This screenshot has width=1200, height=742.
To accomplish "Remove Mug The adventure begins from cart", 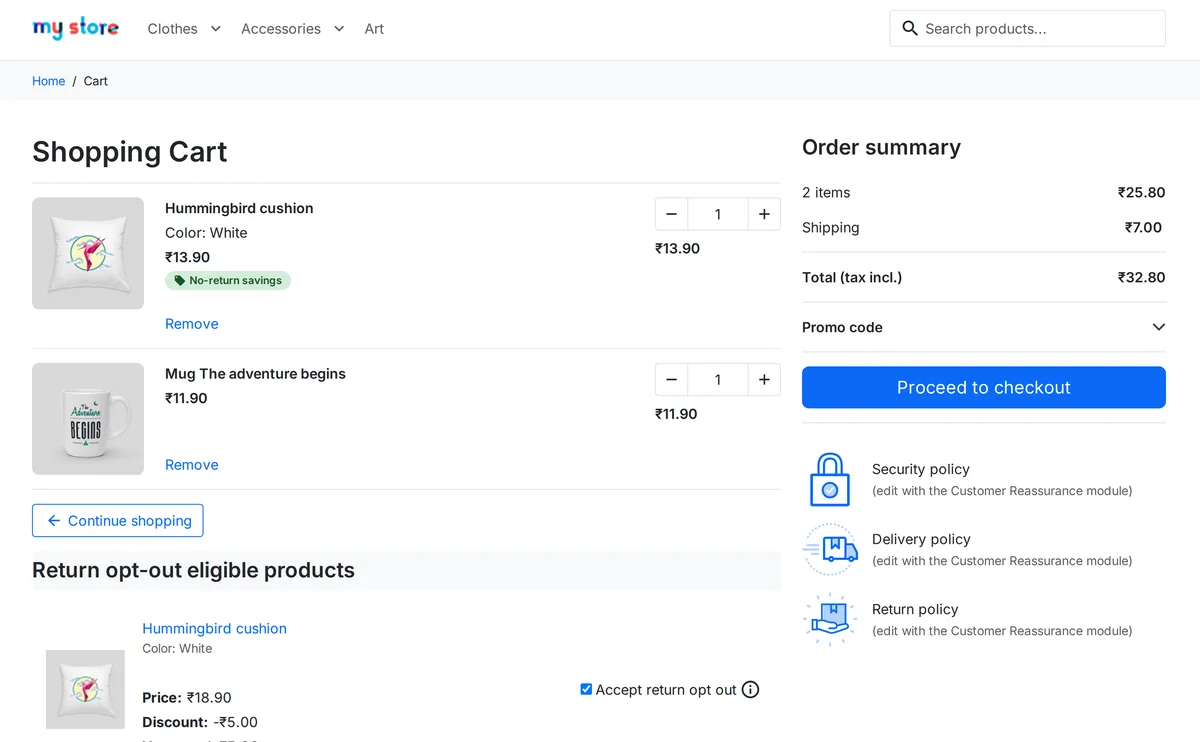I will (x=192, y=465).
